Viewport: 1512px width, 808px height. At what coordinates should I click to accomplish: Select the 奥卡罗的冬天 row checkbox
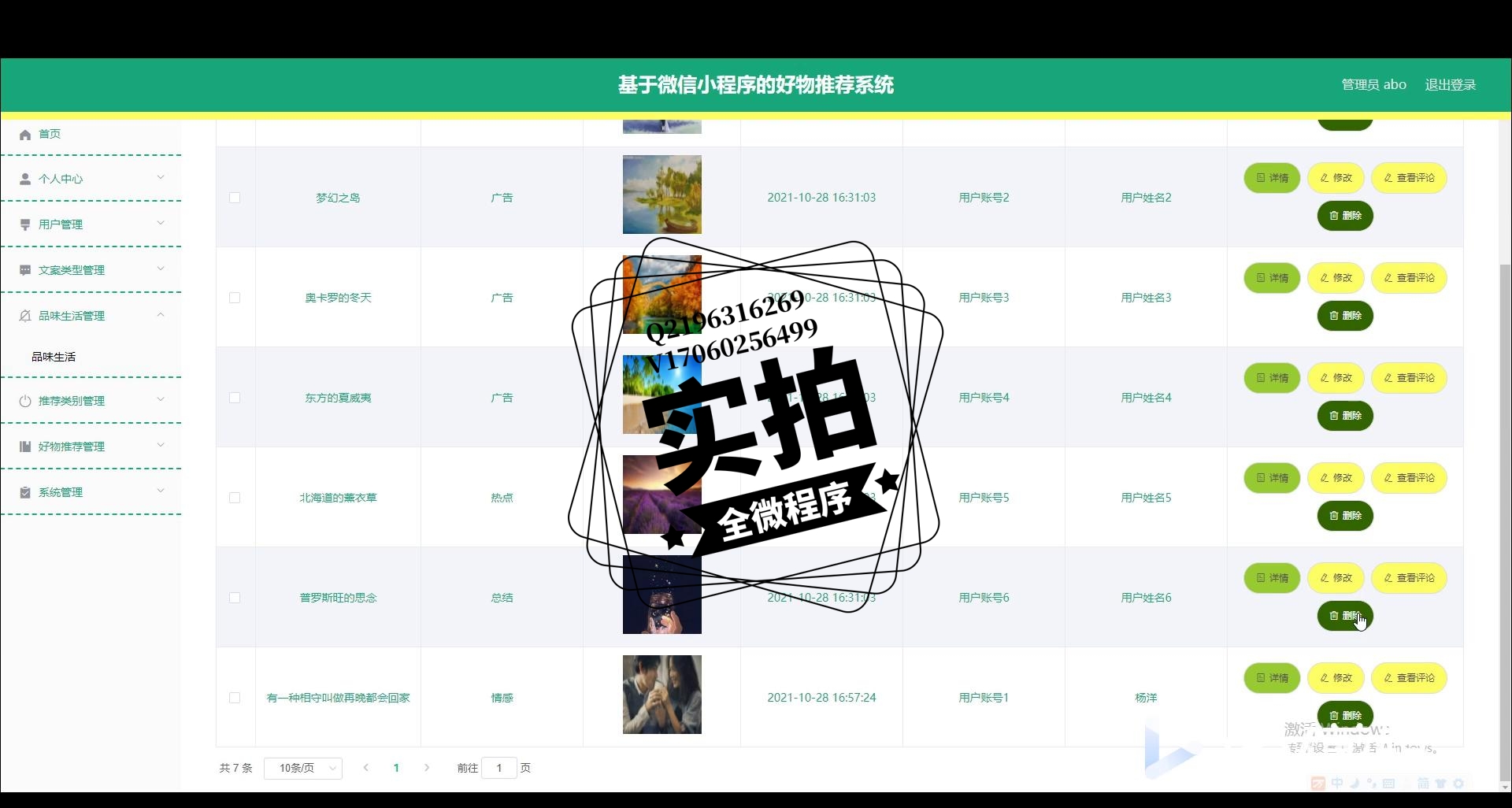235,298
